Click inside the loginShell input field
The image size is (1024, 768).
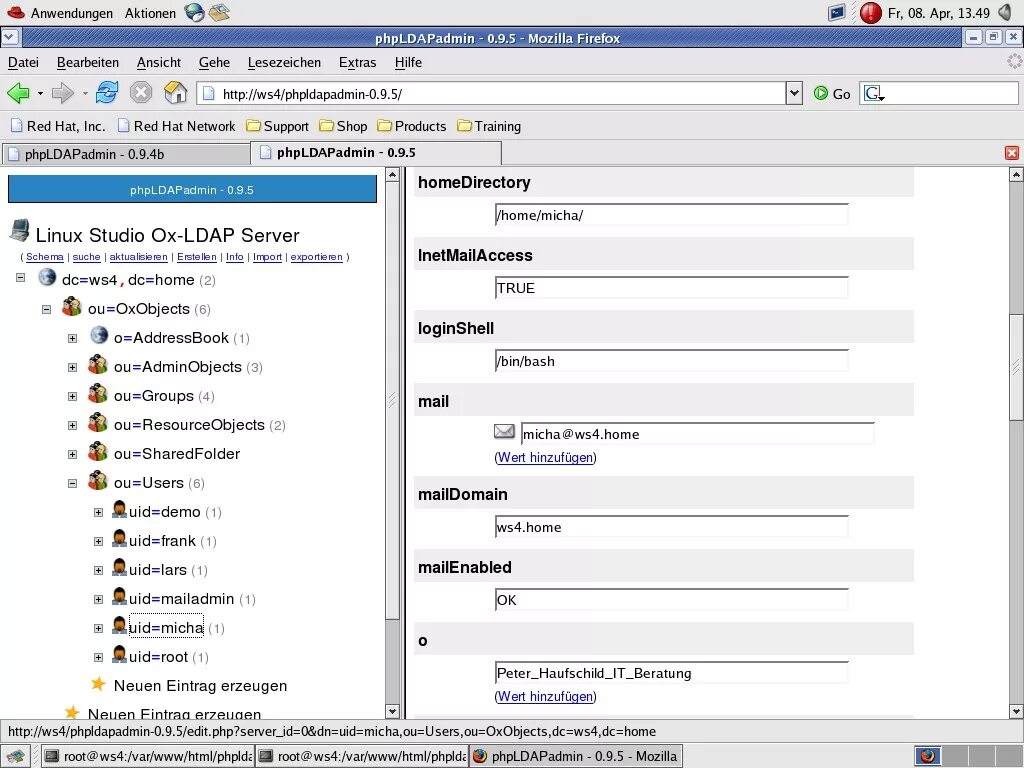coord(670,361)
